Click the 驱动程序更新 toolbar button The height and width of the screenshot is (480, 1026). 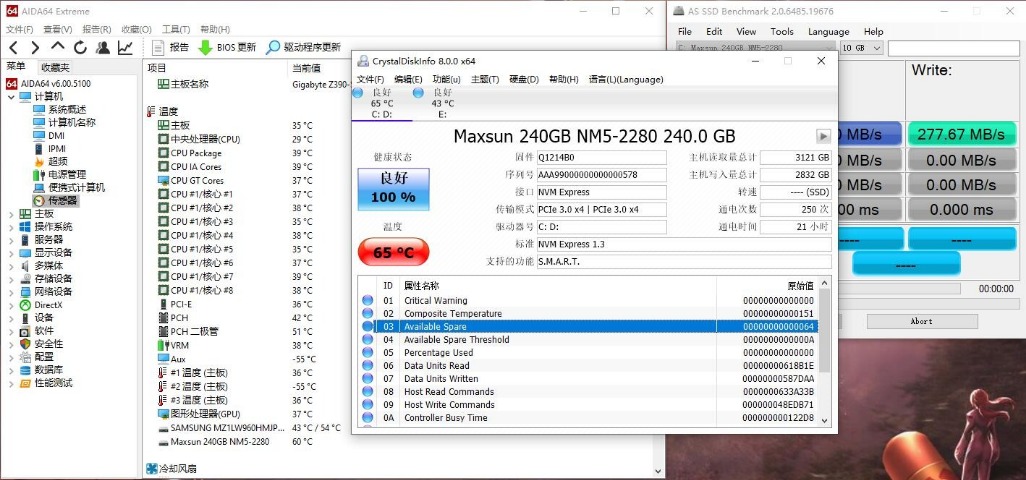pyautogui.click(x=304, y=47)
